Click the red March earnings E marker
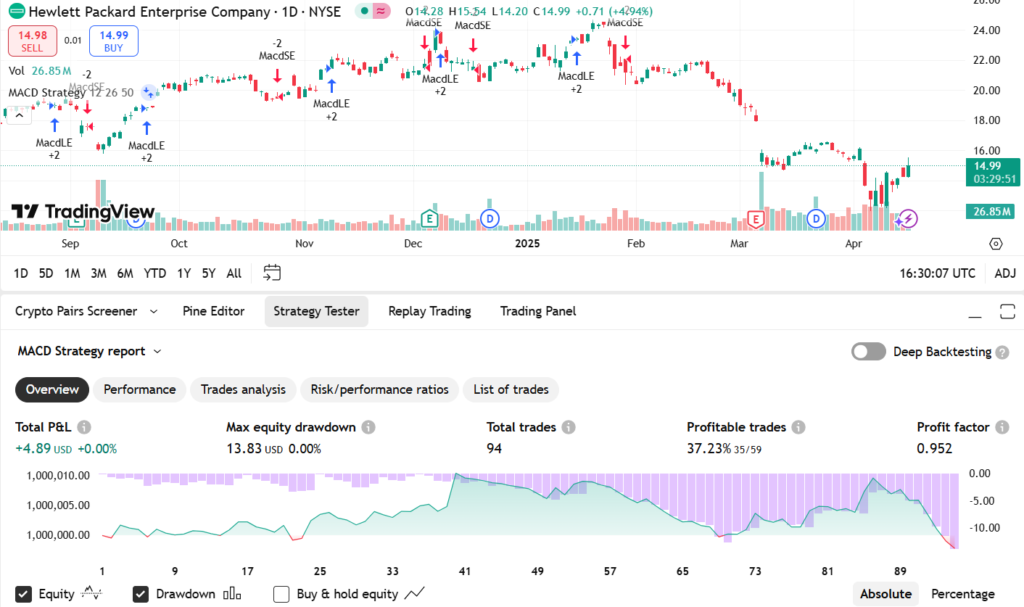The width and height of the screenshot is (1024, 607). click(x=756, y=219)
